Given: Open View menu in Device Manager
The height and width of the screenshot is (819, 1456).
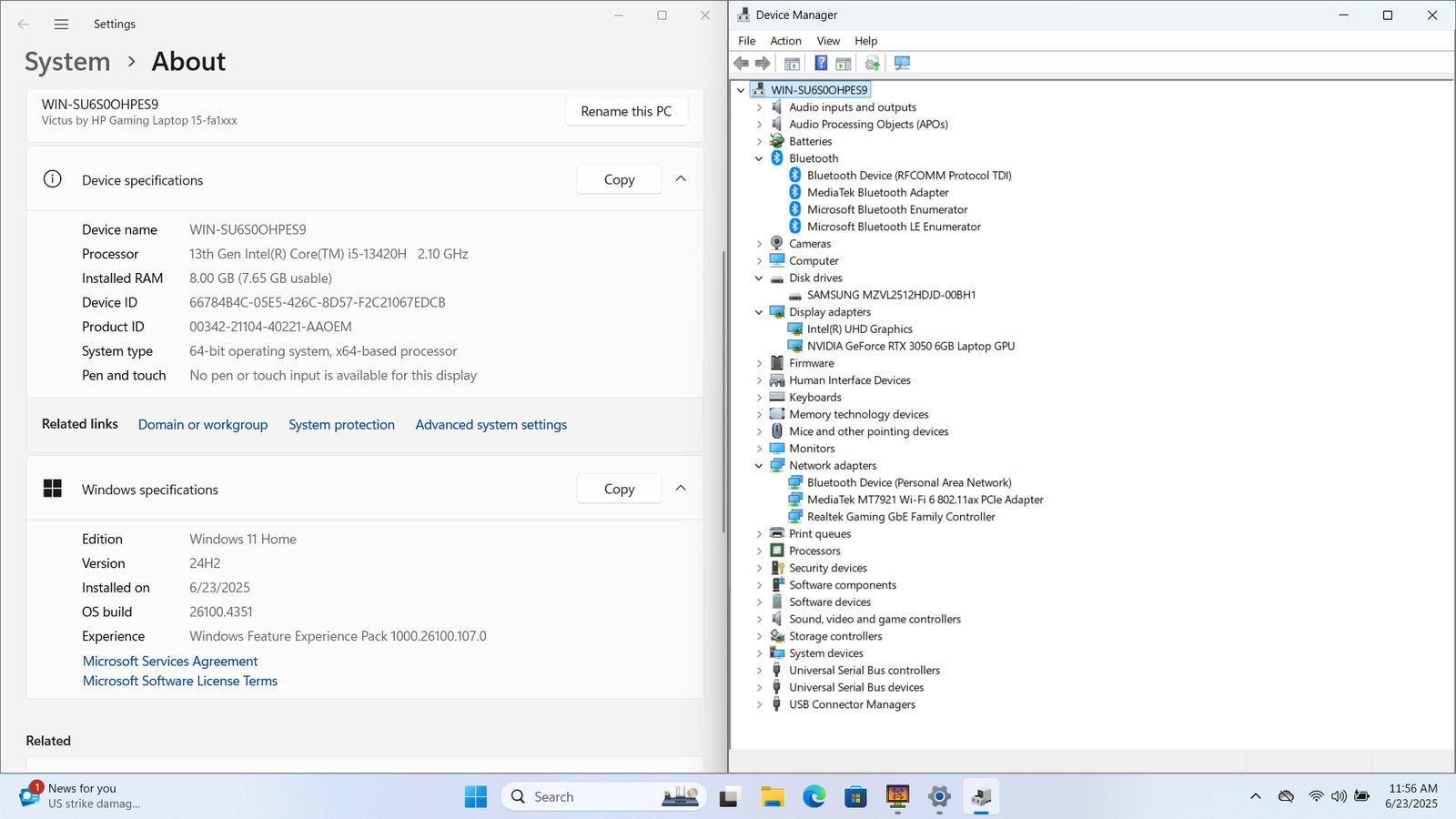Looking at the screenshot, I should pyautogui.click(x=828, y=41).
